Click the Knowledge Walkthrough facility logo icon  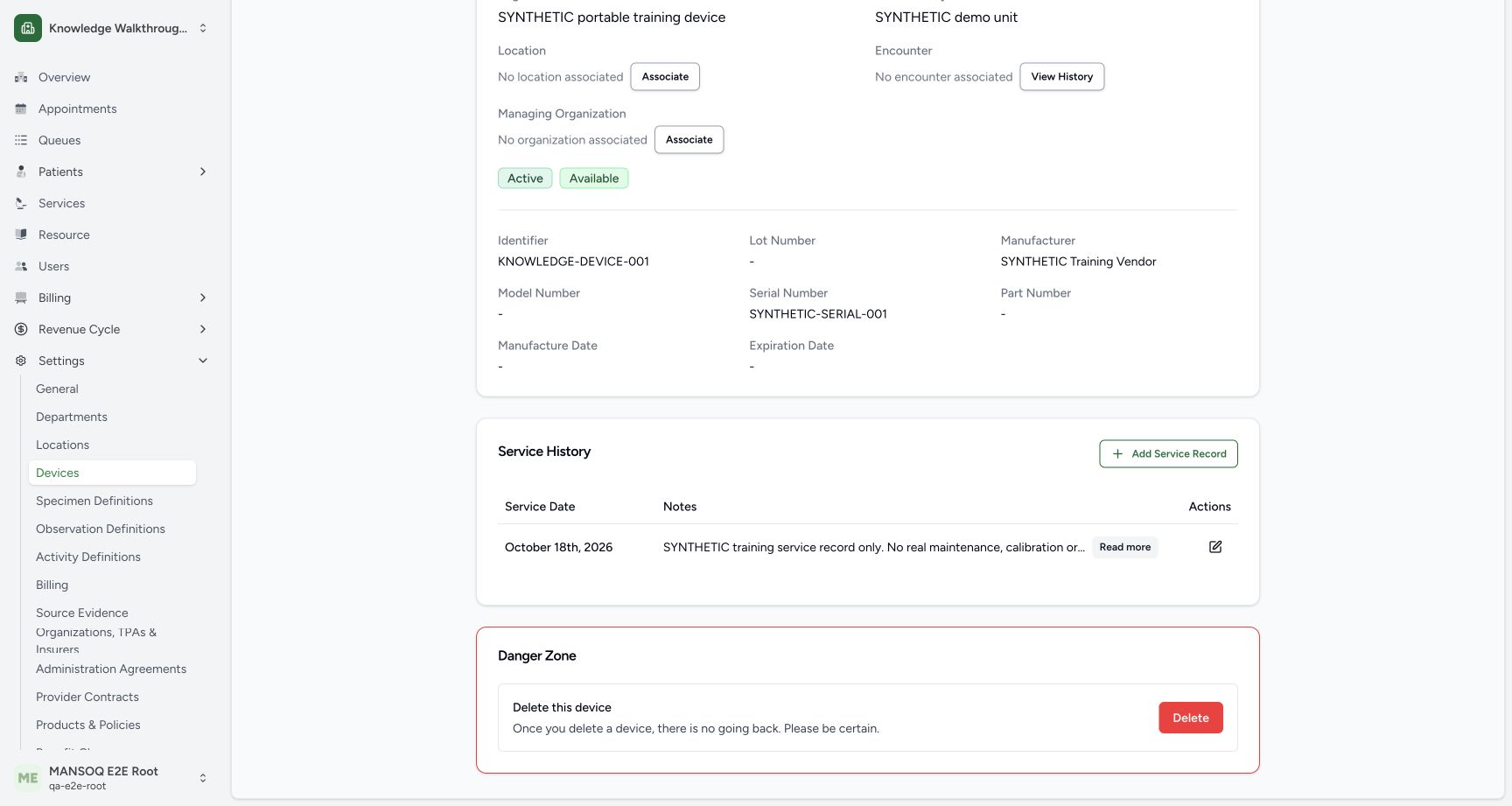point(28,28)
